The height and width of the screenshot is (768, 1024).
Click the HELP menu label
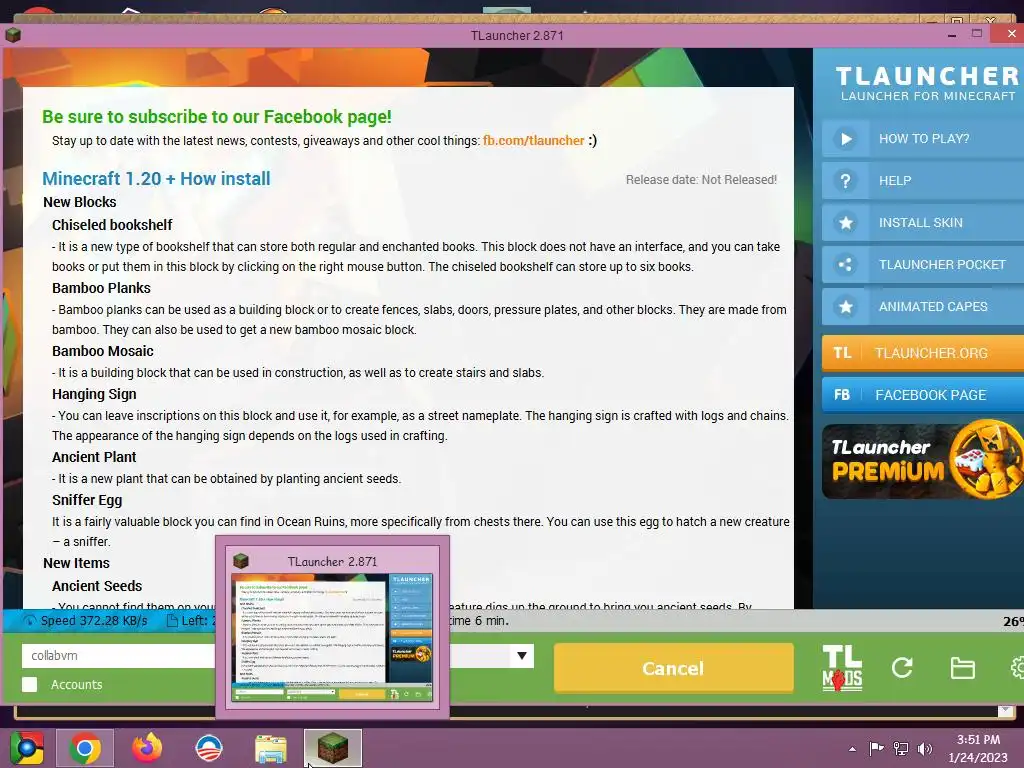(x=895, y=180)
